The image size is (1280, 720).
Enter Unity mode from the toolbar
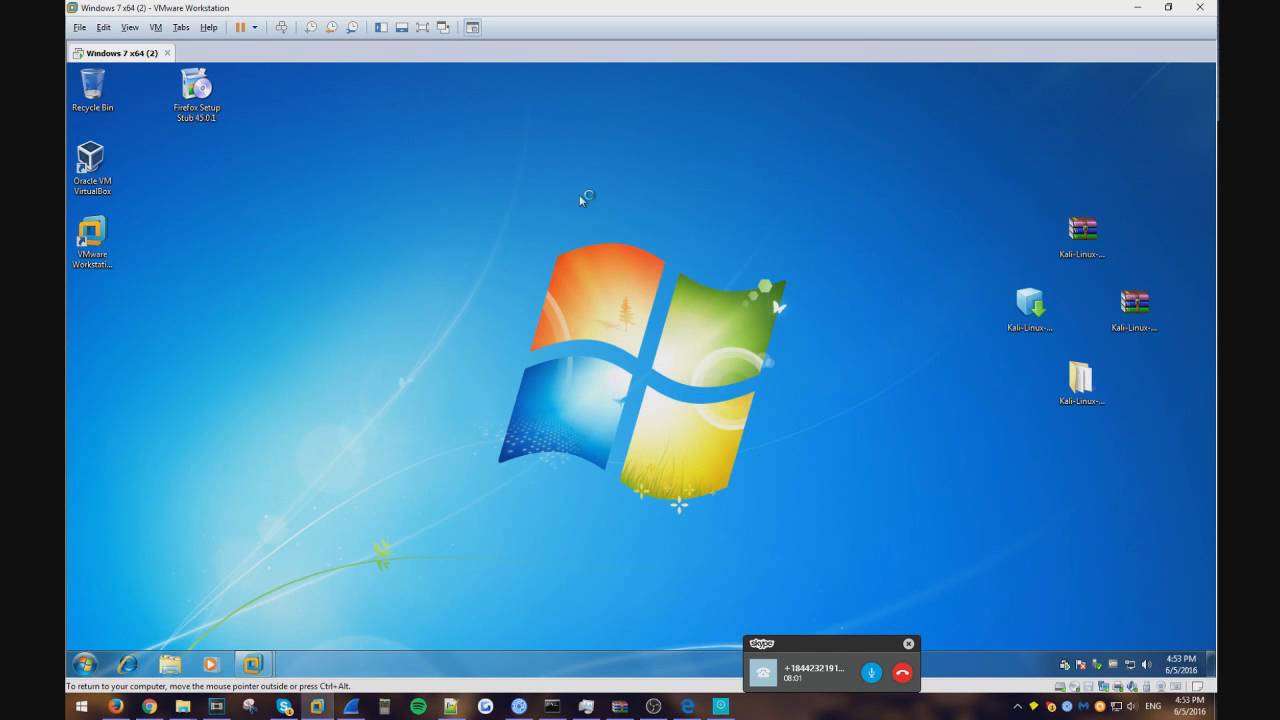pos(443,27)
